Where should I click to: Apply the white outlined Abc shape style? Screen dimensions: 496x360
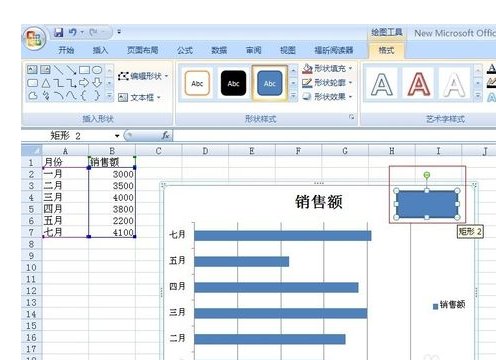[197, 83]
